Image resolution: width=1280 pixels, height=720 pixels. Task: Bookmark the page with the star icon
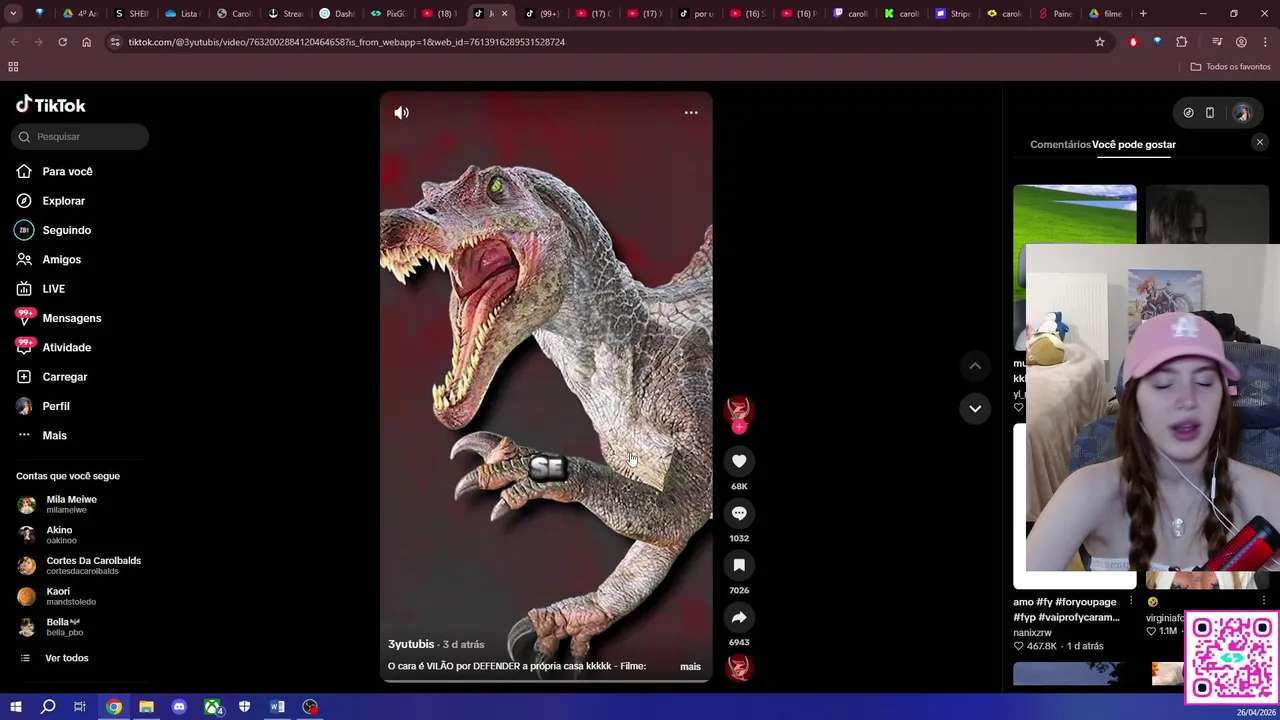coord(1099,42)
